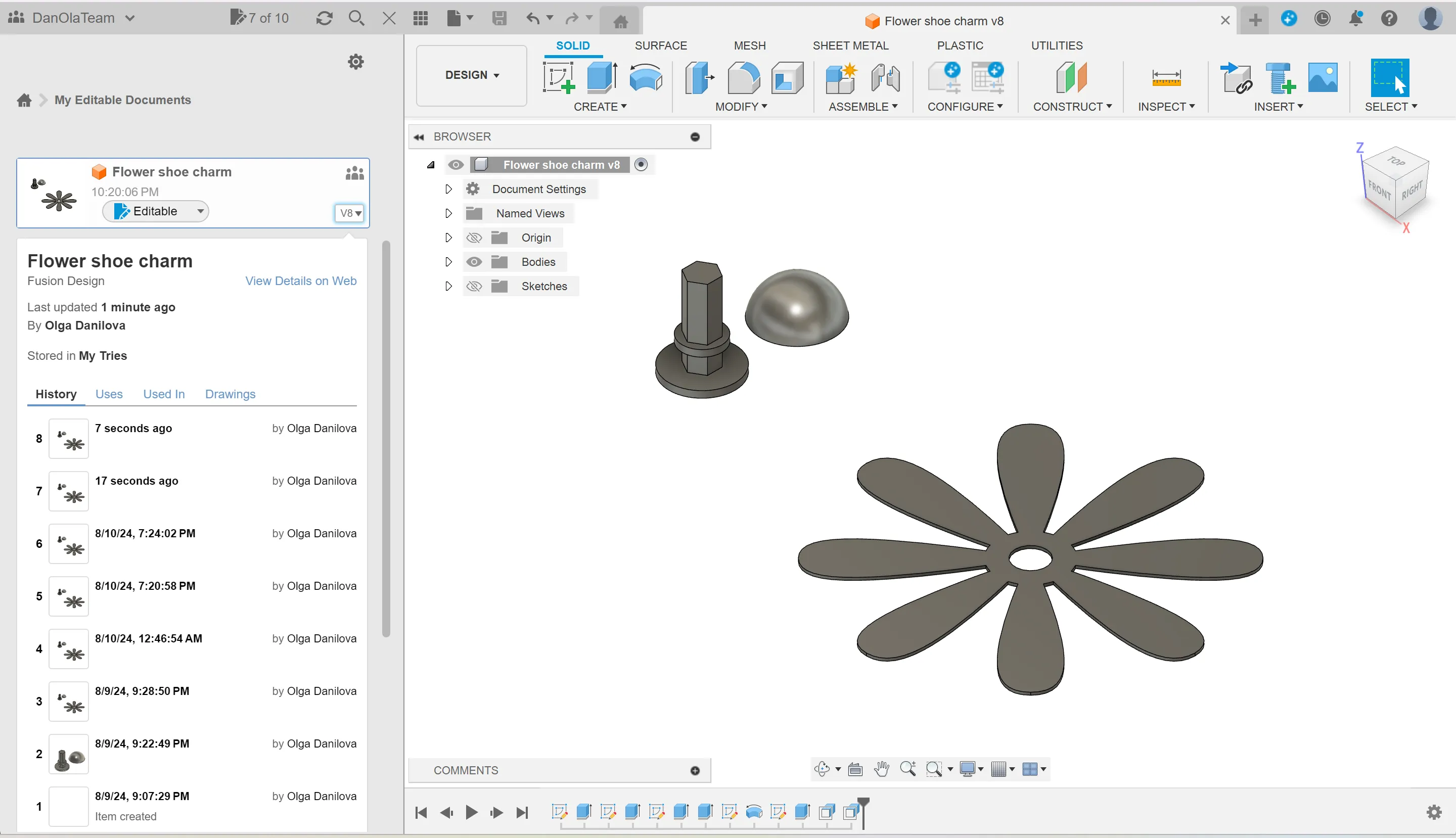The height and width of the screenshot is (838, 1456).
Task: Open the job status clock icon
Action: pos(1322,18)
